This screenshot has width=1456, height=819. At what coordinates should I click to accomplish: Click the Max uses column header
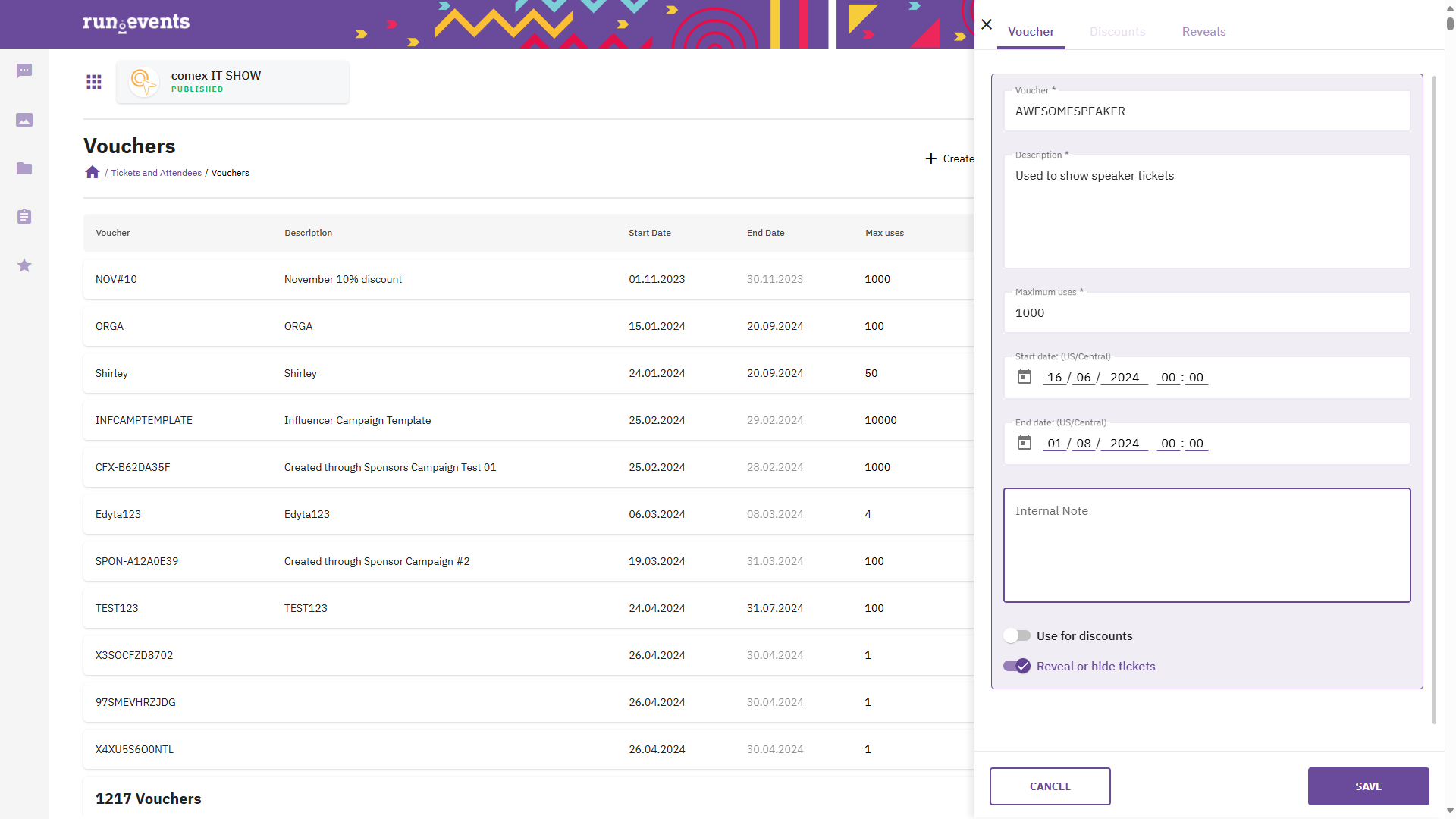pyautogui.click(x=884, y=233)
